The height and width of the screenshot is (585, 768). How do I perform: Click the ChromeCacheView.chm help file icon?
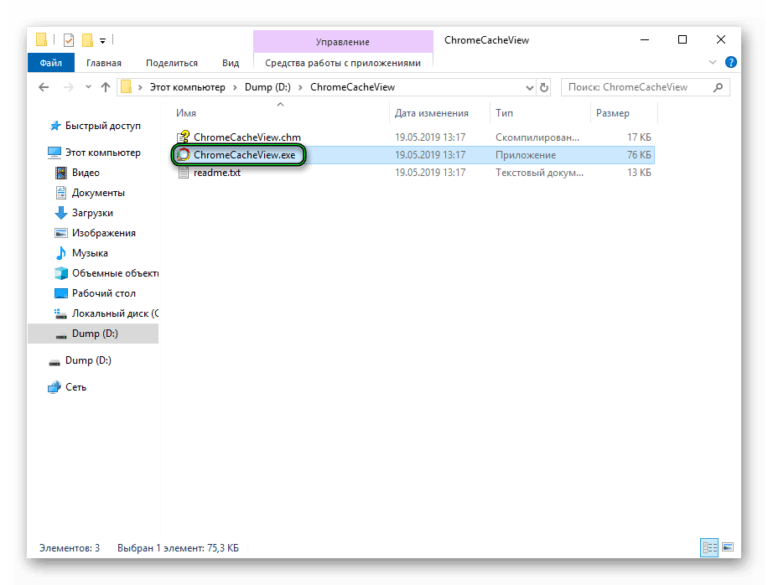183,137
